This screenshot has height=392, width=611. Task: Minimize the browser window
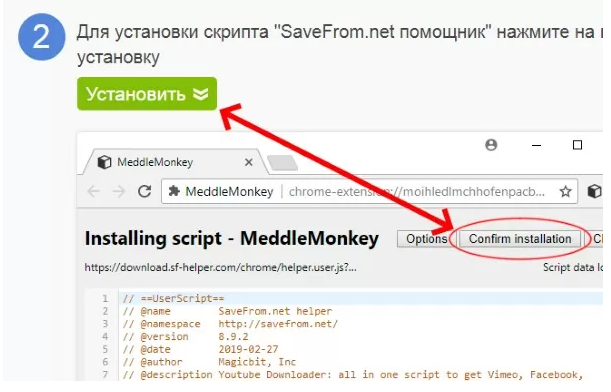point(537,145)
